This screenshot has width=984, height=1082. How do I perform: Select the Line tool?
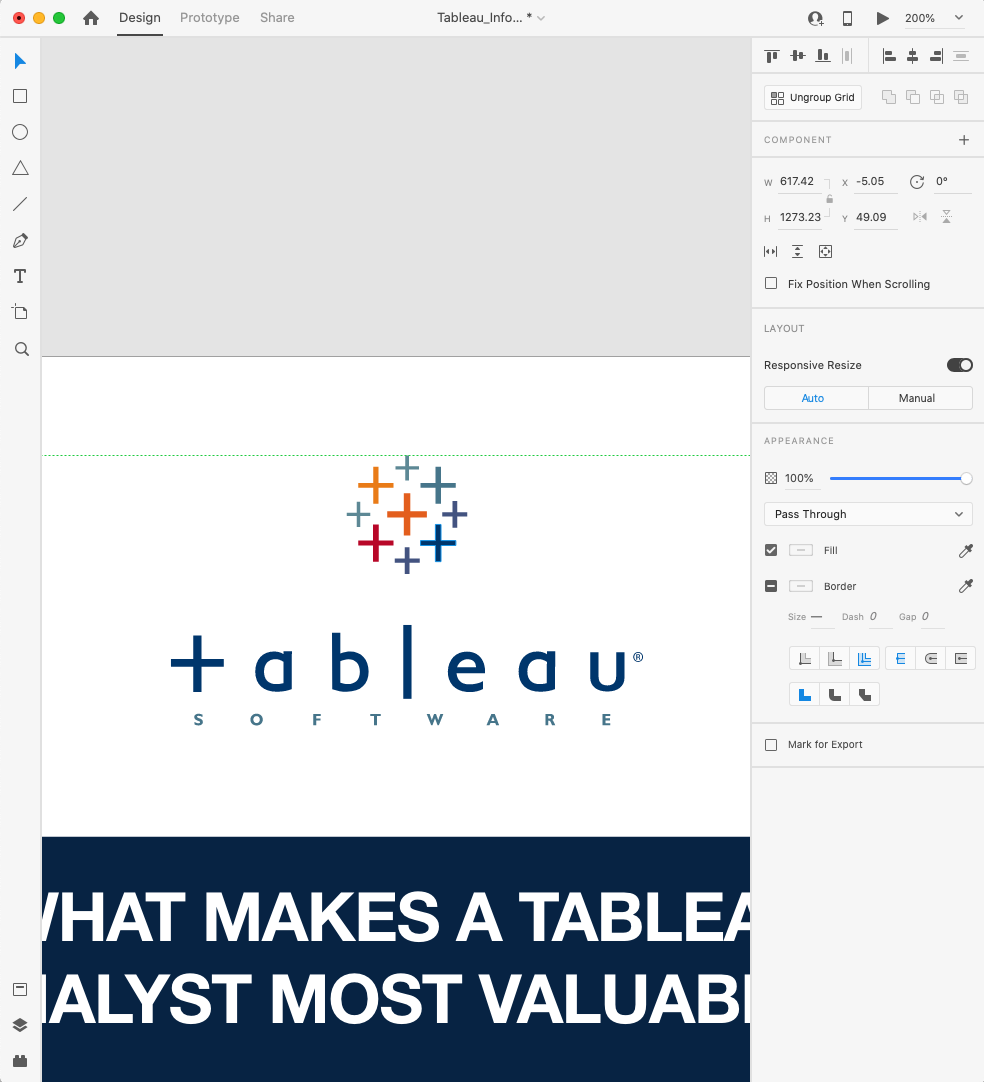(20, 204)
